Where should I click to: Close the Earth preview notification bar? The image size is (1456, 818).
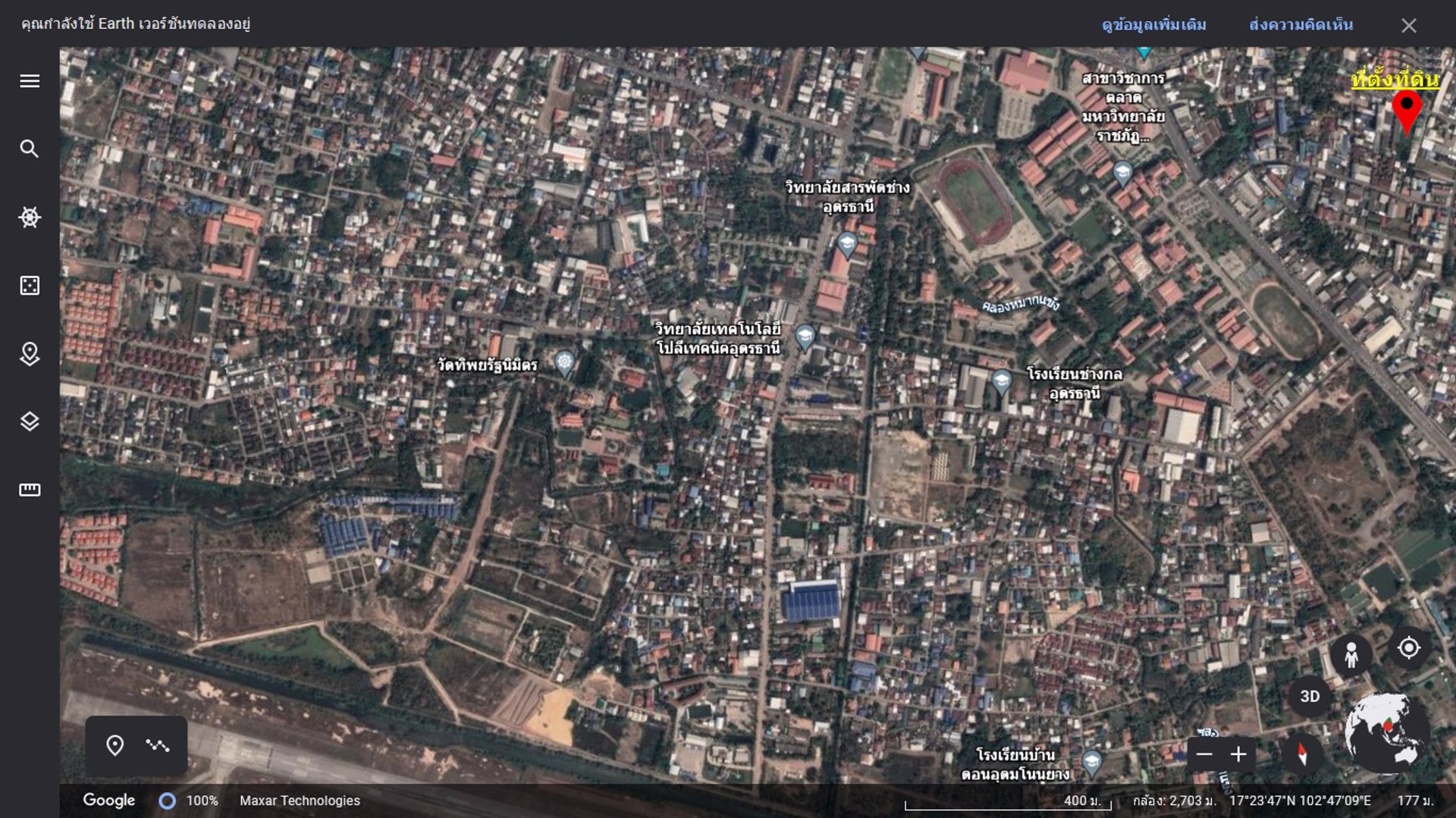click(1408, 25)
